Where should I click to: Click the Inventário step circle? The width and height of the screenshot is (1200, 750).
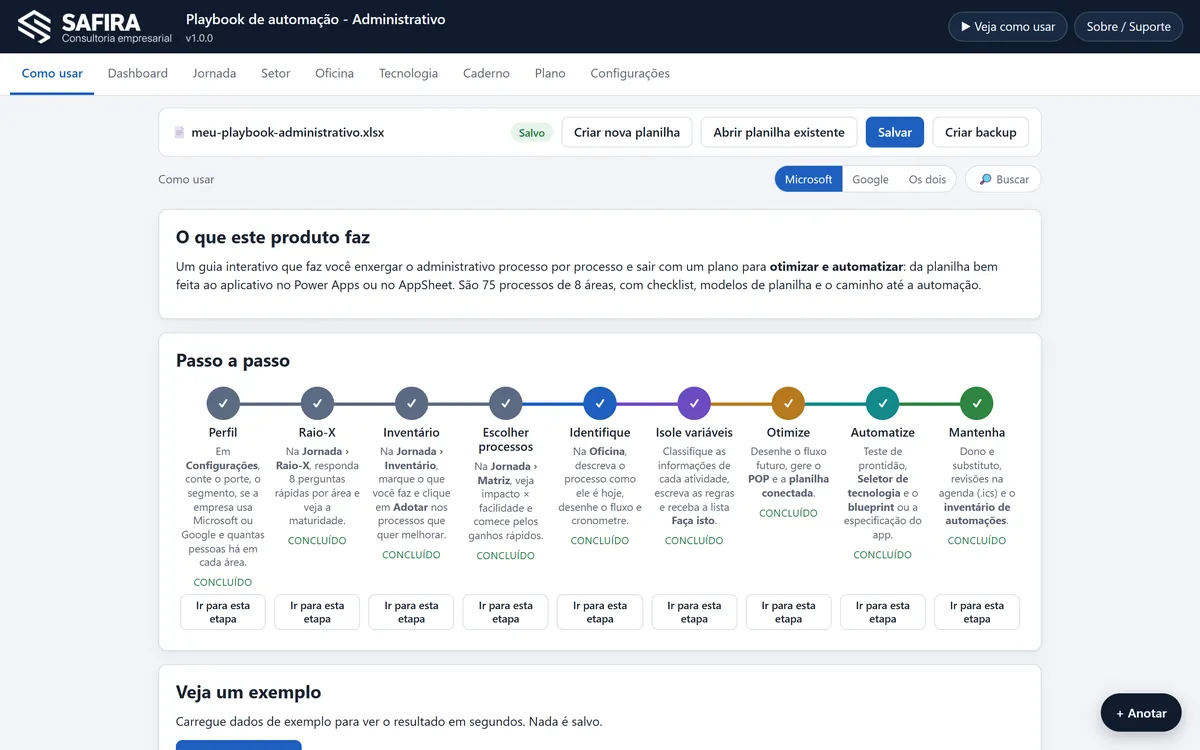coord(411,403)
